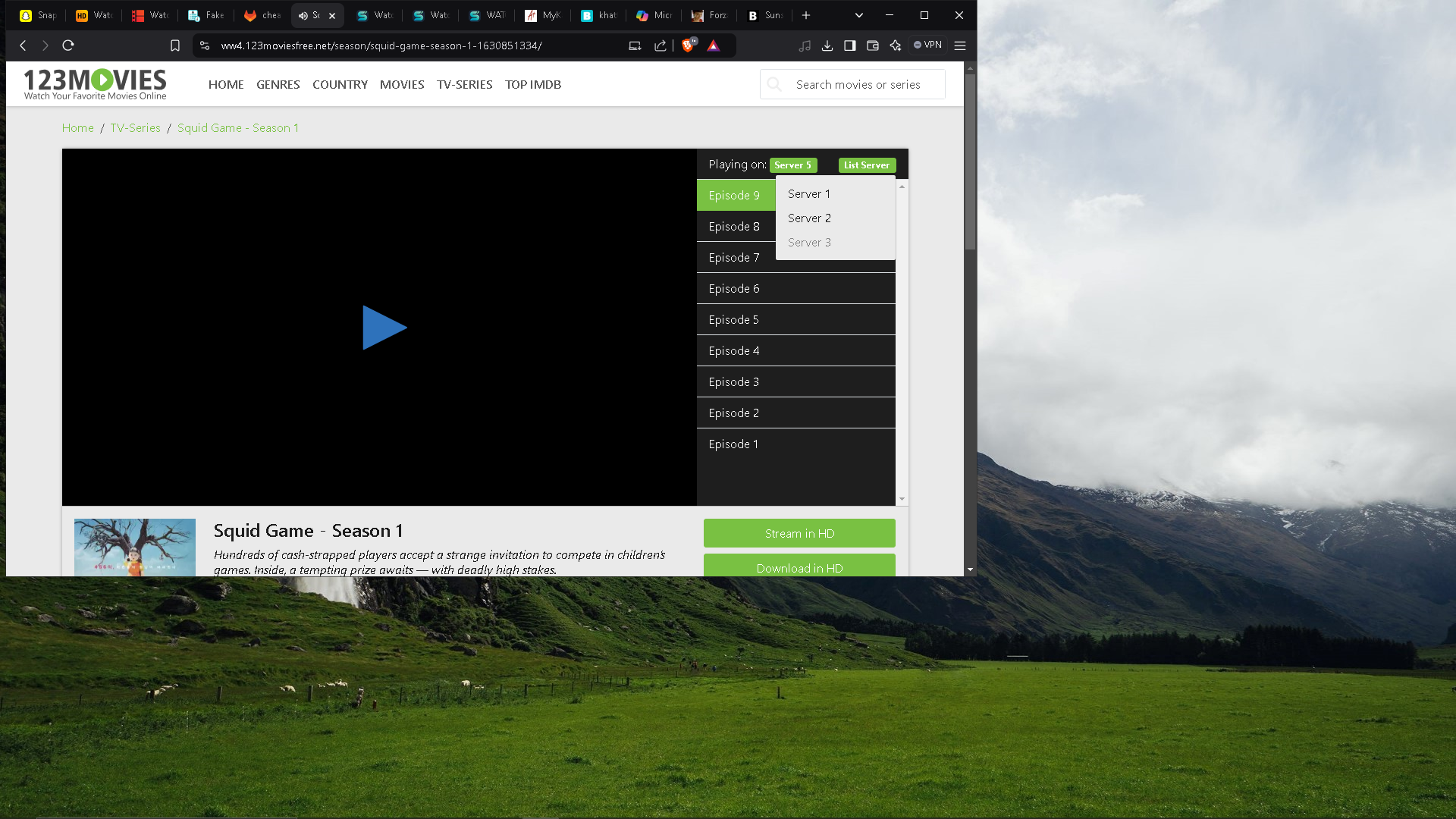The width and height of the screenshot is (1456, 819).
Task: Select Server 3 from the server list
Action: point(836,243)
